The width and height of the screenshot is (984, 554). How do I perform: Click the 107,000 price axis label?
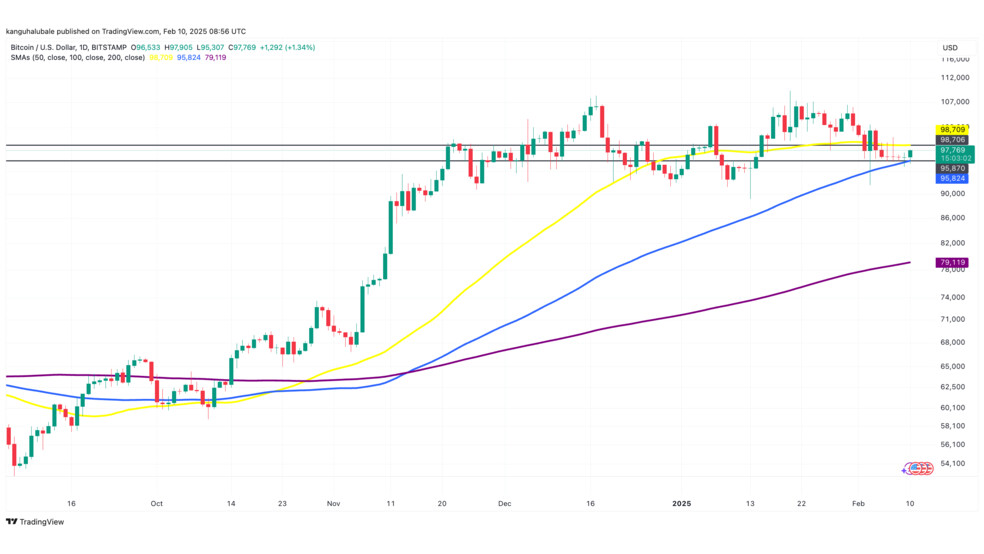coord(955,102)
